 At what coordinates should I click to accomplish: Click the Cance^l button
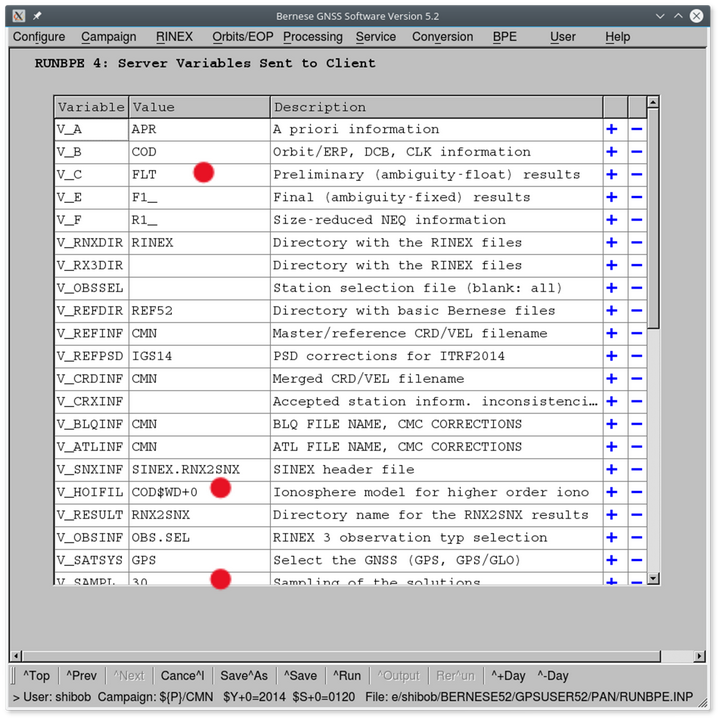pyautogui.click(x=182, y=676)
